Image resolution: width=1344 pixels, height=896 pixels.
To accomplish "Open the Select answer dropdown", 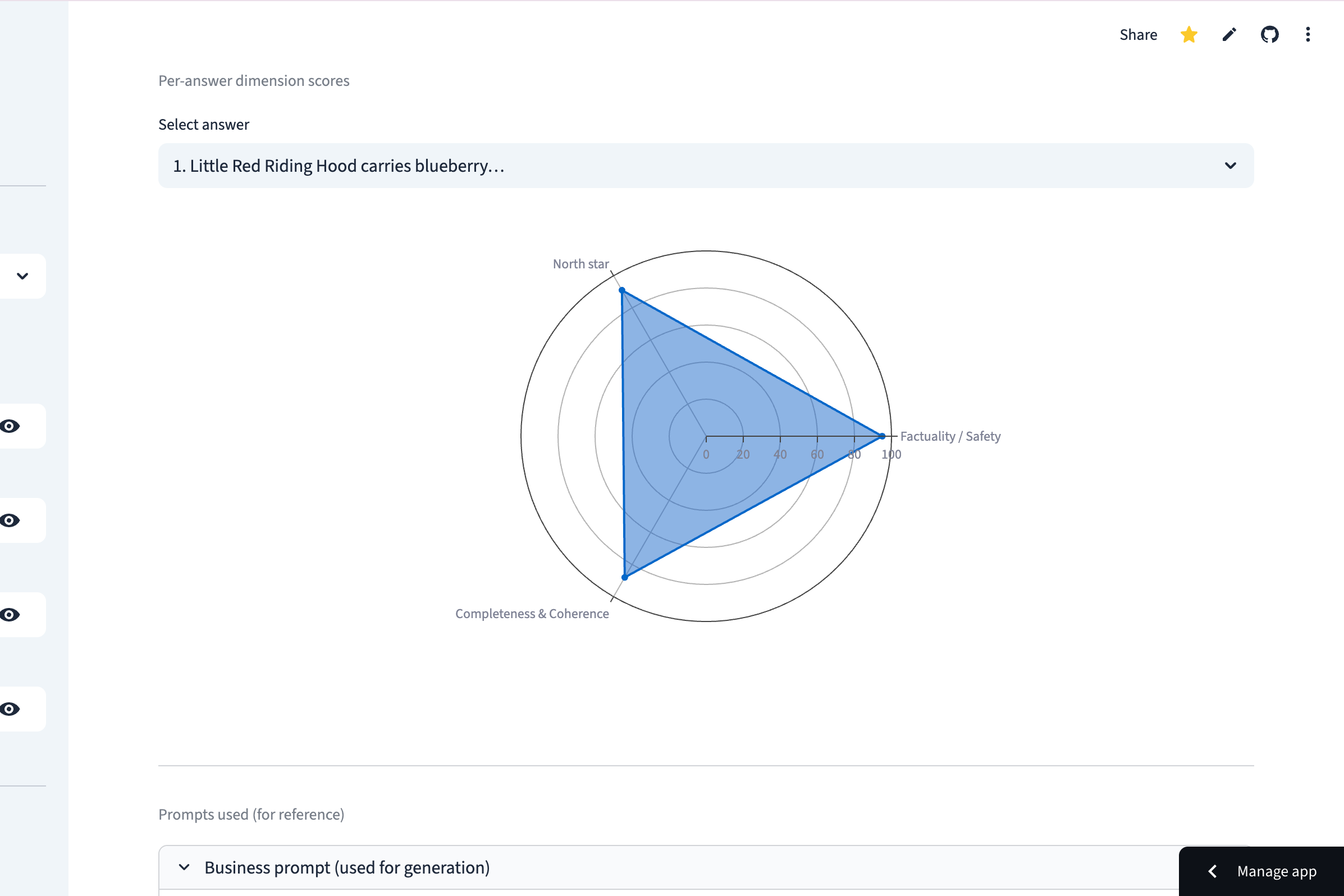I will click(685, 166).
